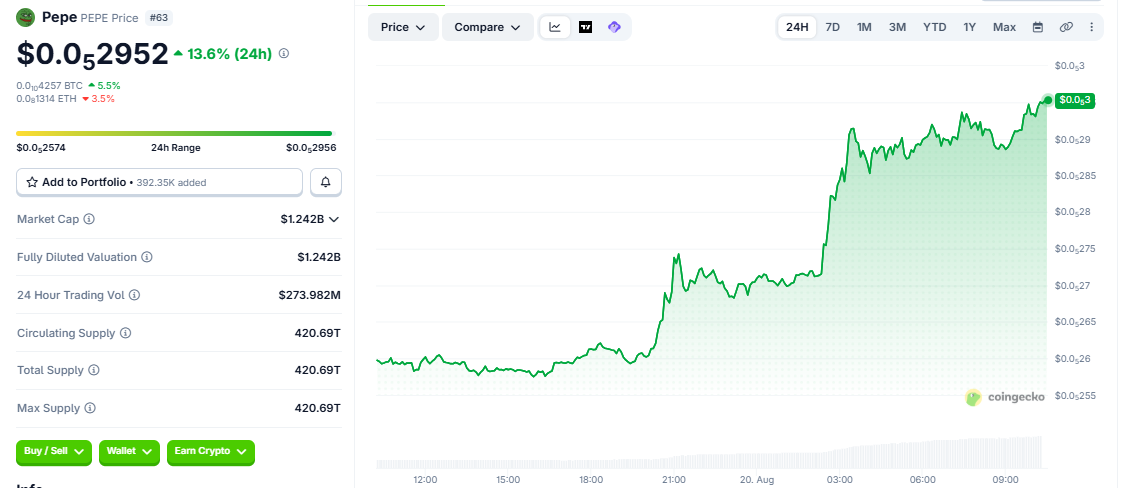This screenshot has width=1130, height=488.
Task: Click the 0.0₁₀4257 BTC price text
Action: tap(50, 86)
